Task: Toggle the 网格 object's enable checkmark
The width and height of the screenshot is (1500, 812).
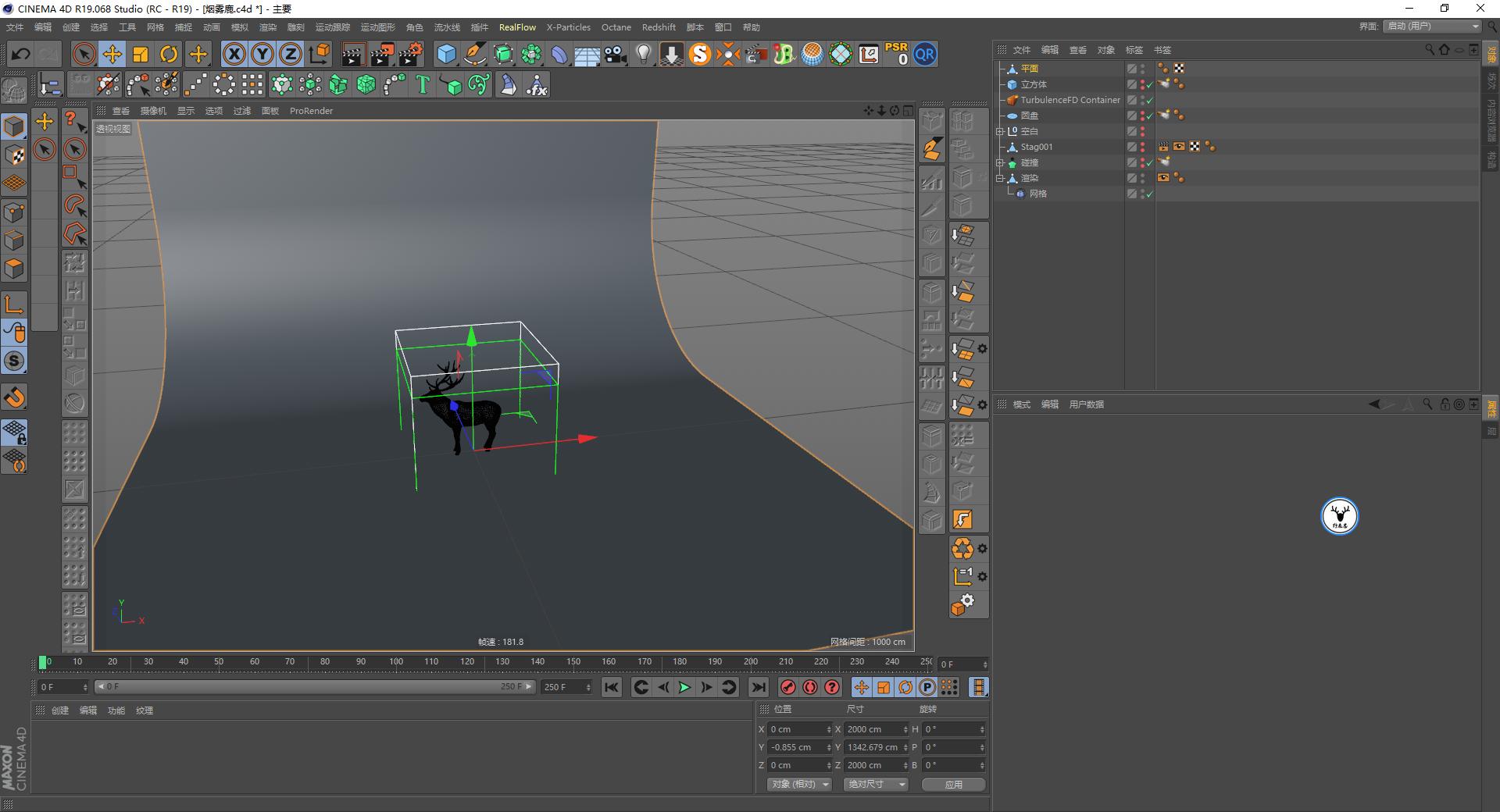Action: point(1149,194)
